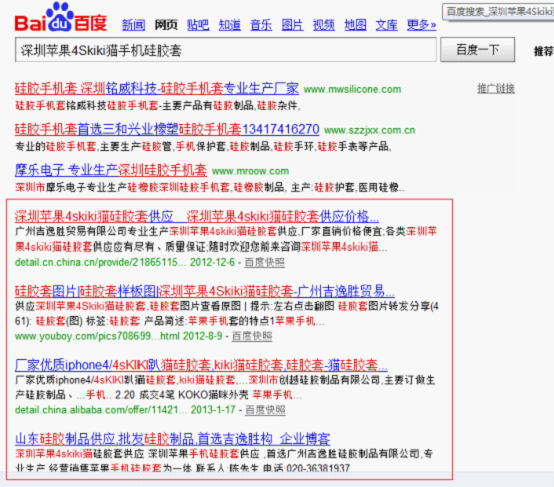Open the 知道 tab
The image size is (554, 487).
[230, 25]
